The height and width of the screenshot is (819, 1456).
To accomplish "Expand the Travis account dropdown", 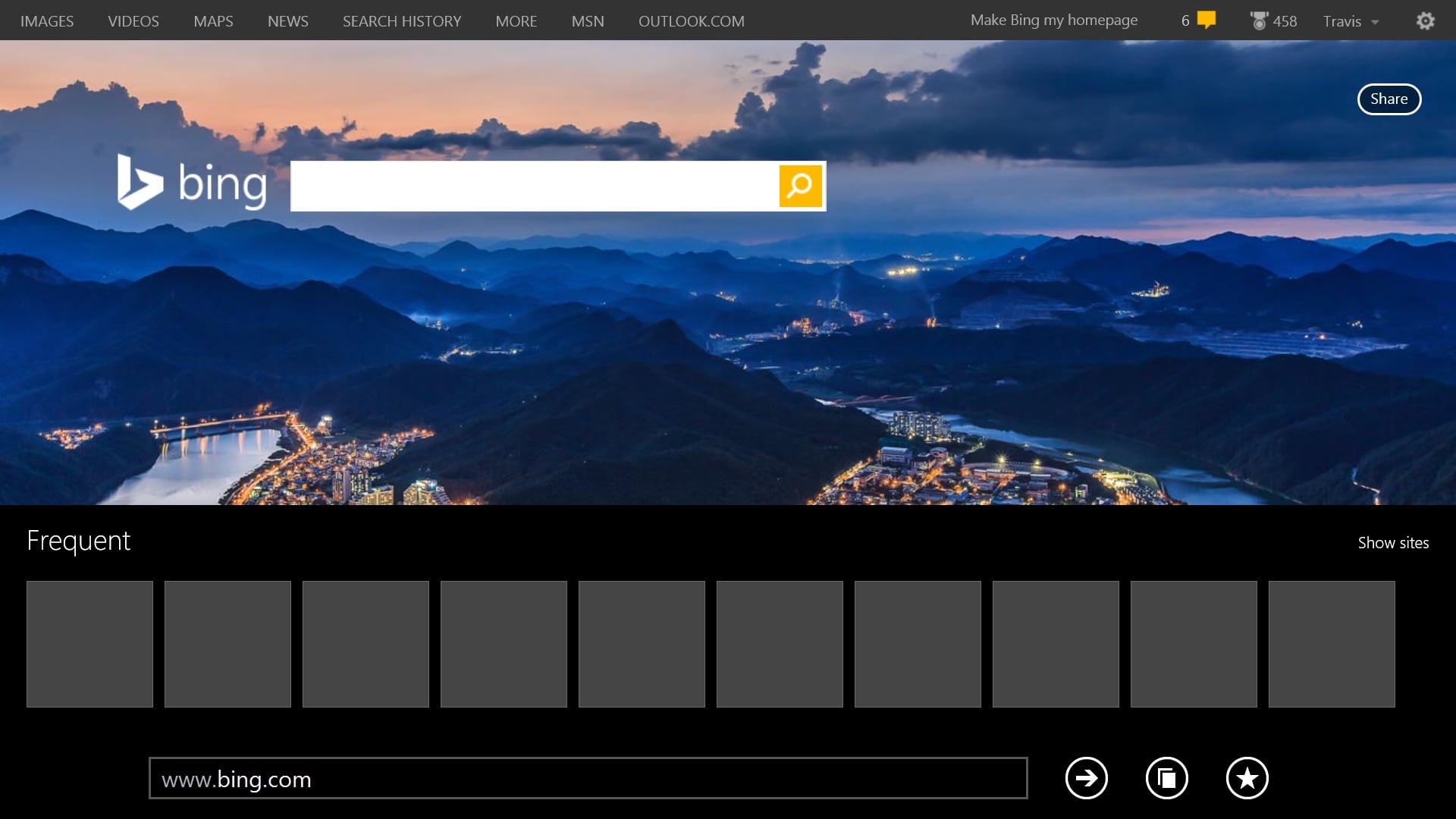I will tap(1354, 20).
